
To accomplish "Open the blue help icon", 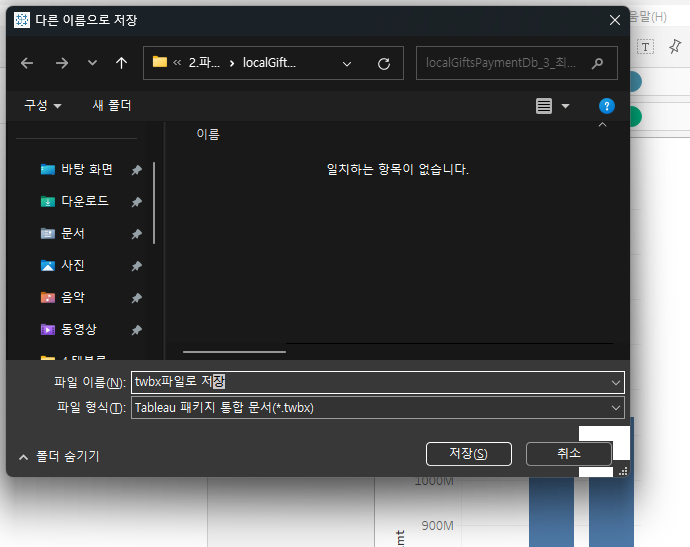I will 607,106.
